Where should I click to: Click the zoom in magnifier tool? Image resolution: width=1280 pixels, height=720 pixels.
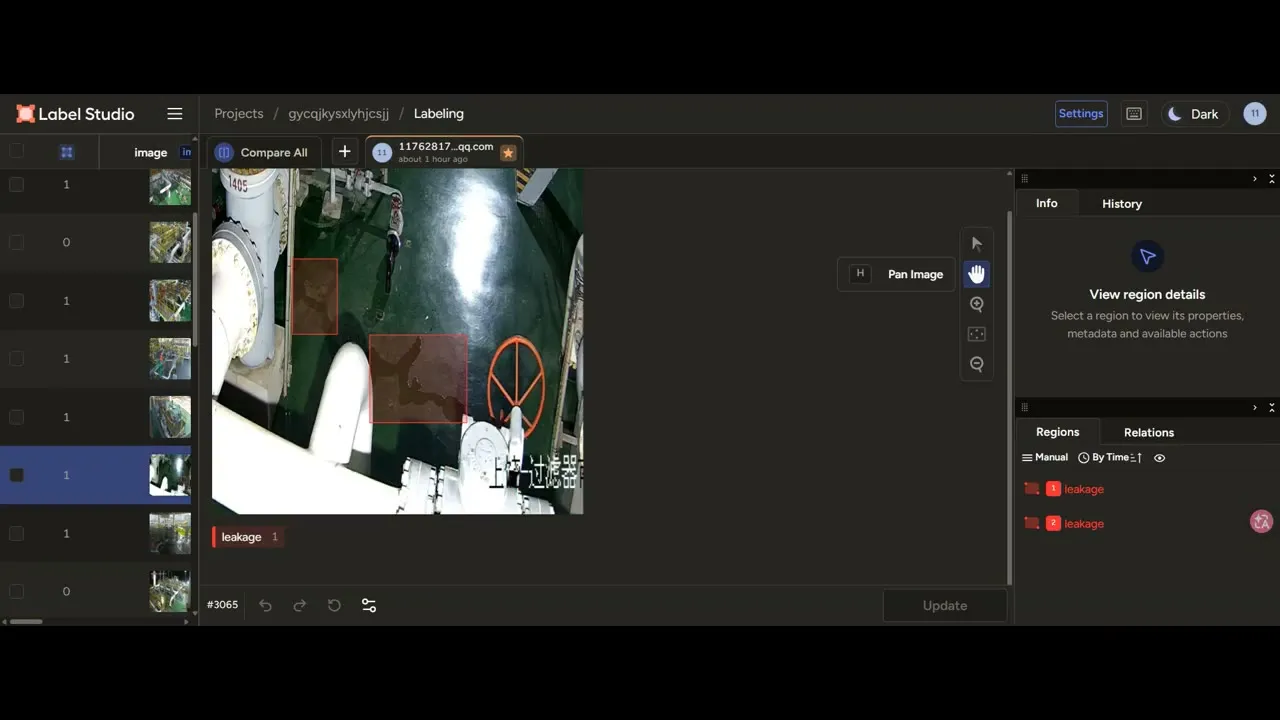coord(977,304)
